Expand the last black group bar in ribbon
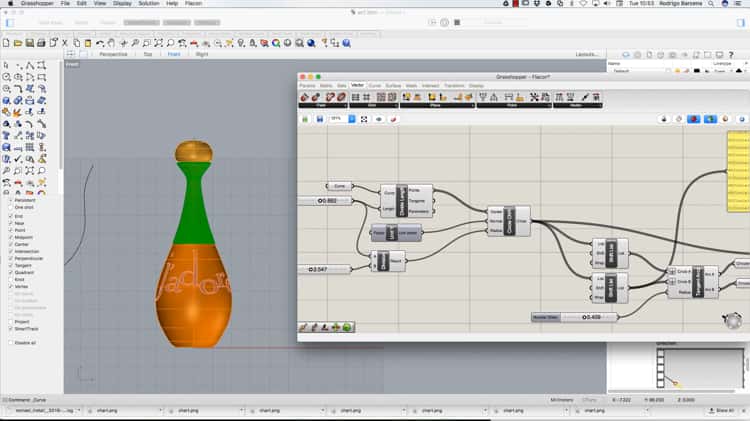The width and height of the screenshot is (750, 421). tap(577, 105)
